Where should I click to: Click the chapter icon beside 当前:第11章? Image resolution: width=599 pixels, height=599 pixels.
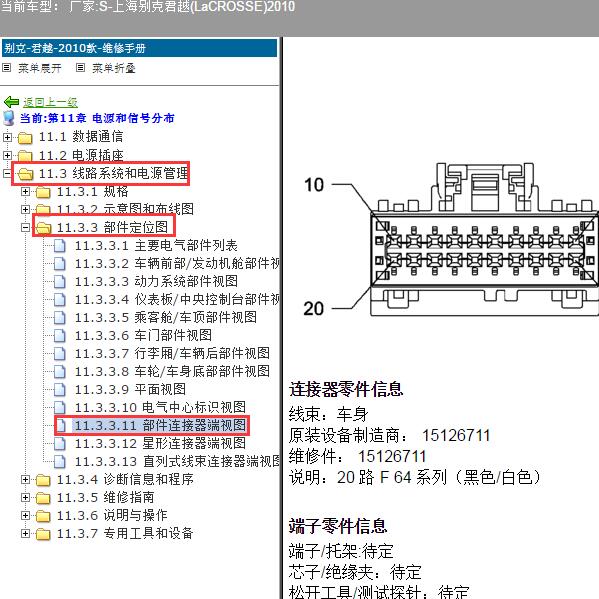pos(9,118)
